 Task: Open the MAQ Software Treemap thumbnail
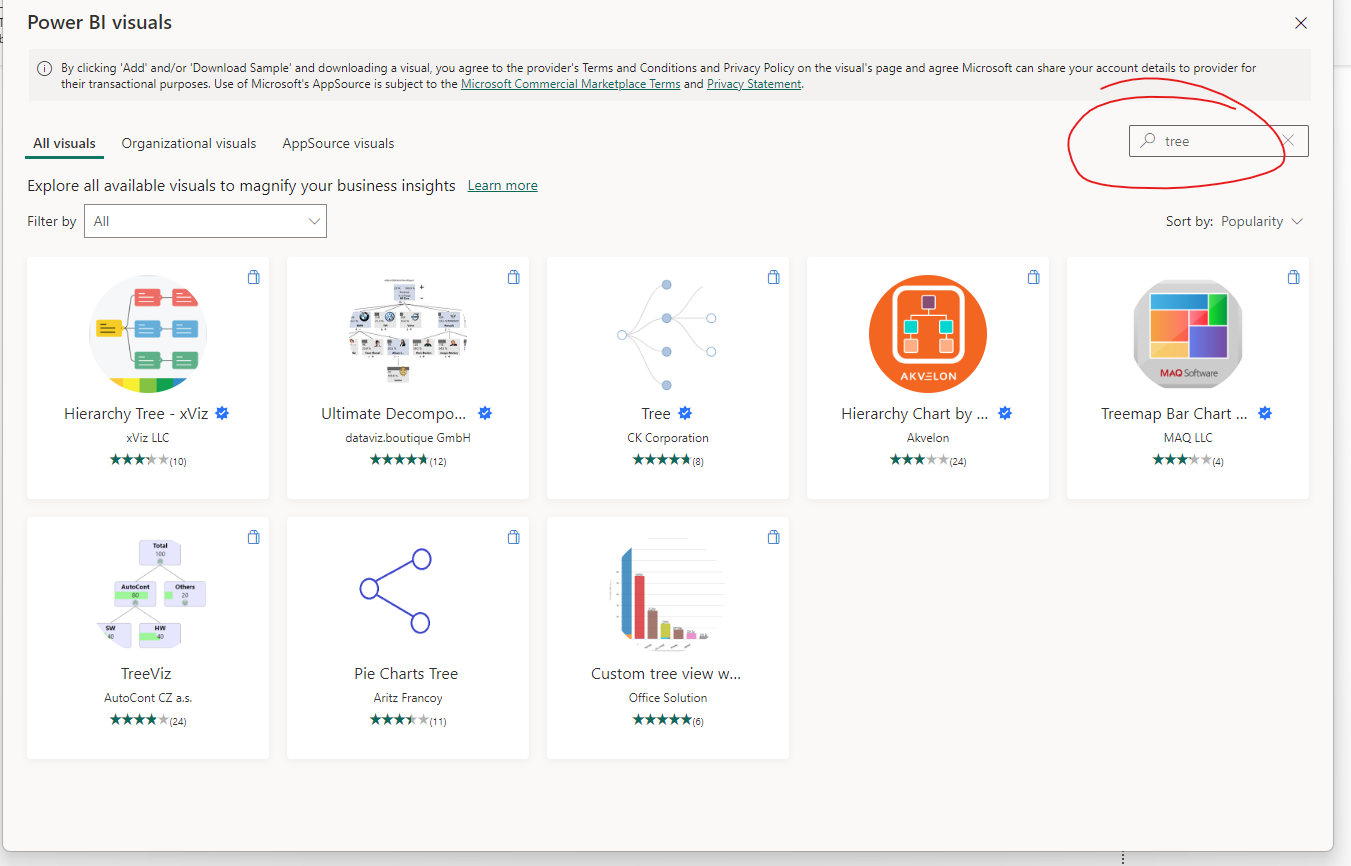tap(1188, 333)
